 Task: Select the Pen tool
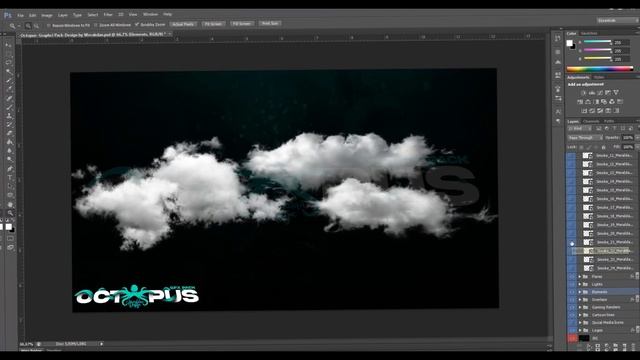point(9,169)
